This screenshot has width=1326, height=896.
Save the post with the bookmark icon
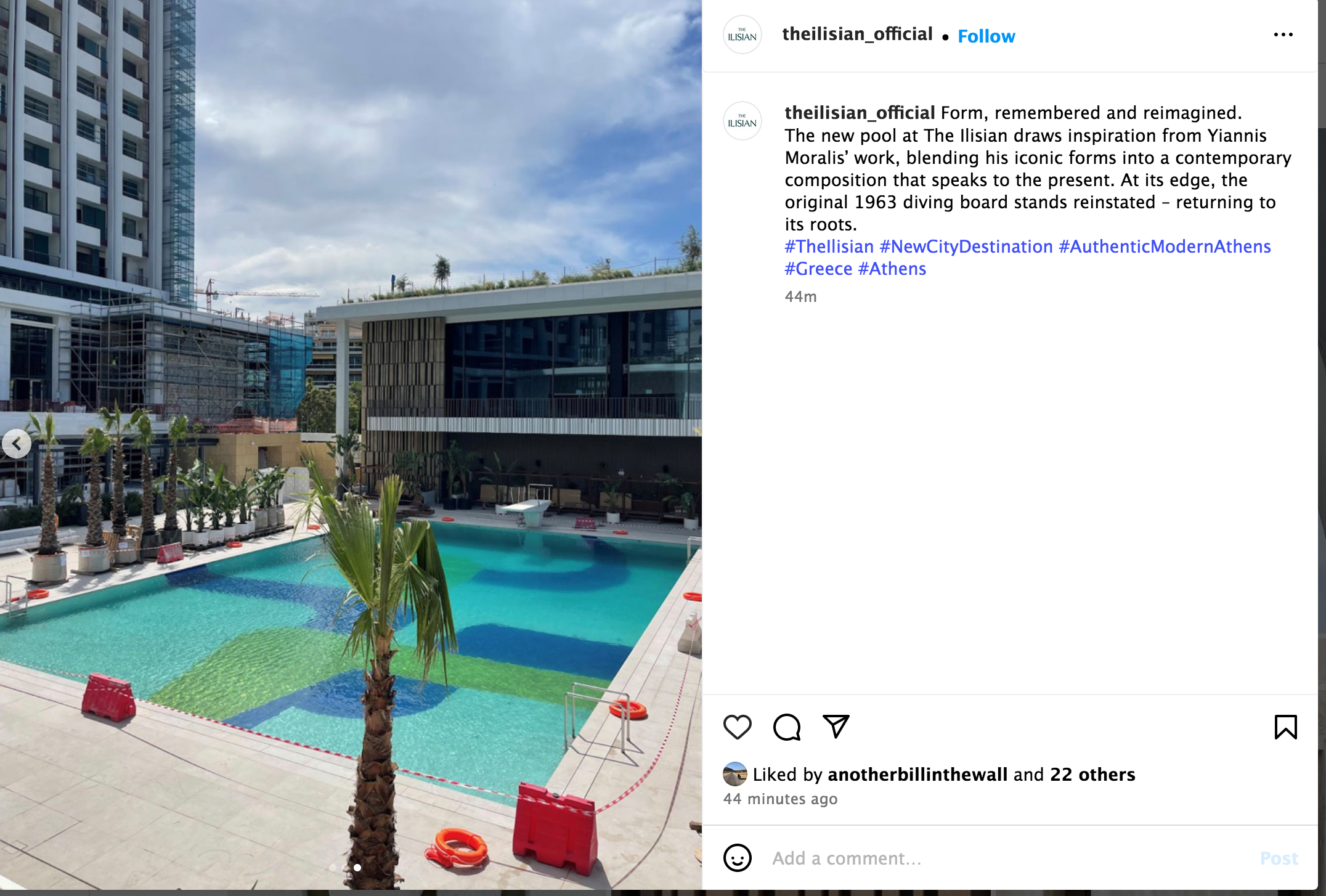coord(1285,727)
